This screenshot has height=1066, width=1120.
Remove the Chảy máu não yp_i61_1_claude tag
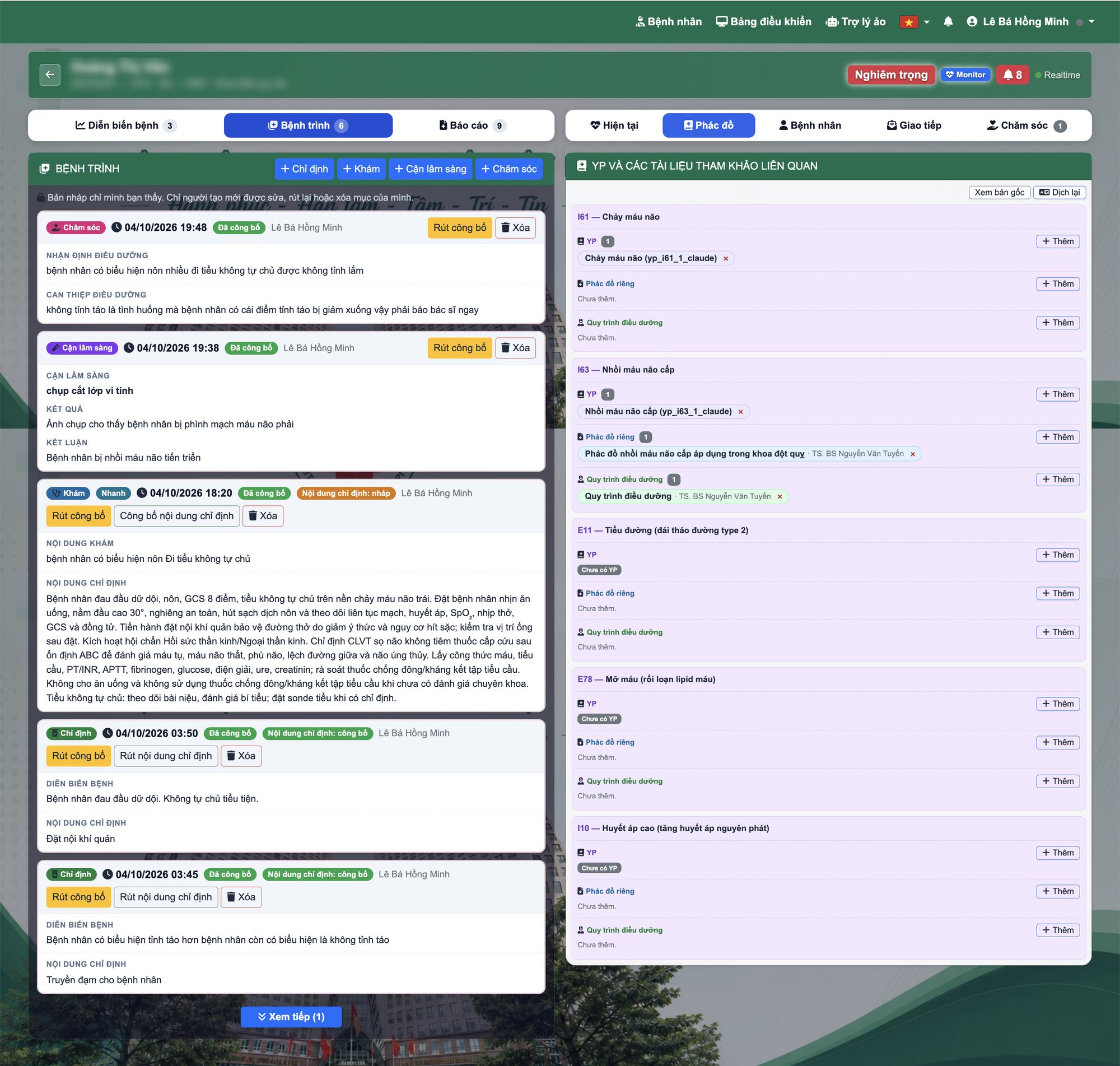click(726, 259)
